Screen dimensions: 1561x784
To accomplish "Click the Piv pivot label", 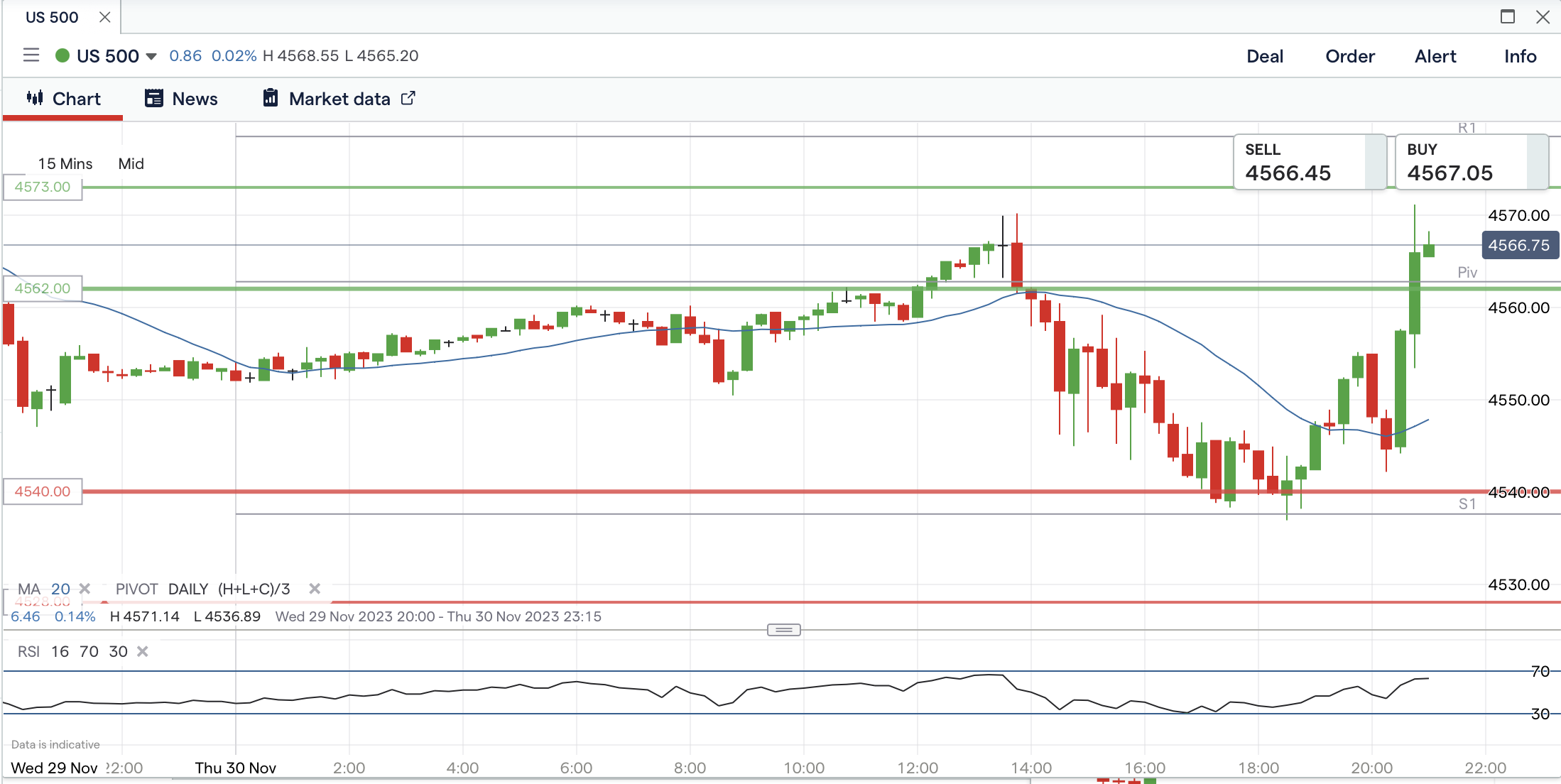I will click(1467, 273).
